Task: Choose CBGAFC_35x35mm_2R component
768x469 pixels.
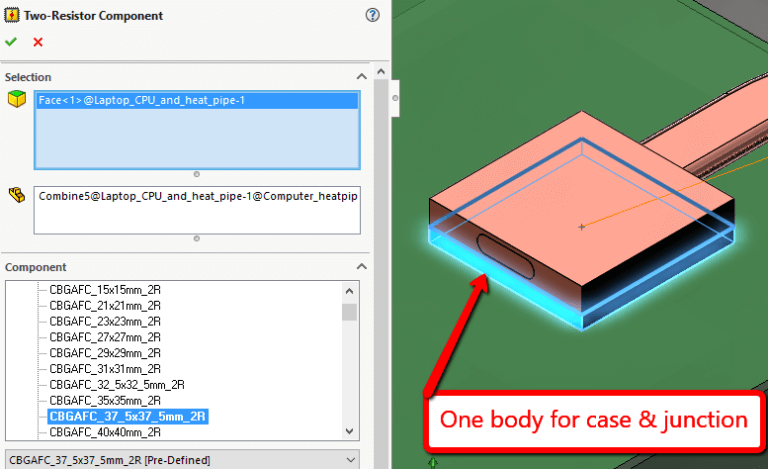Action: tap(103, 400)
